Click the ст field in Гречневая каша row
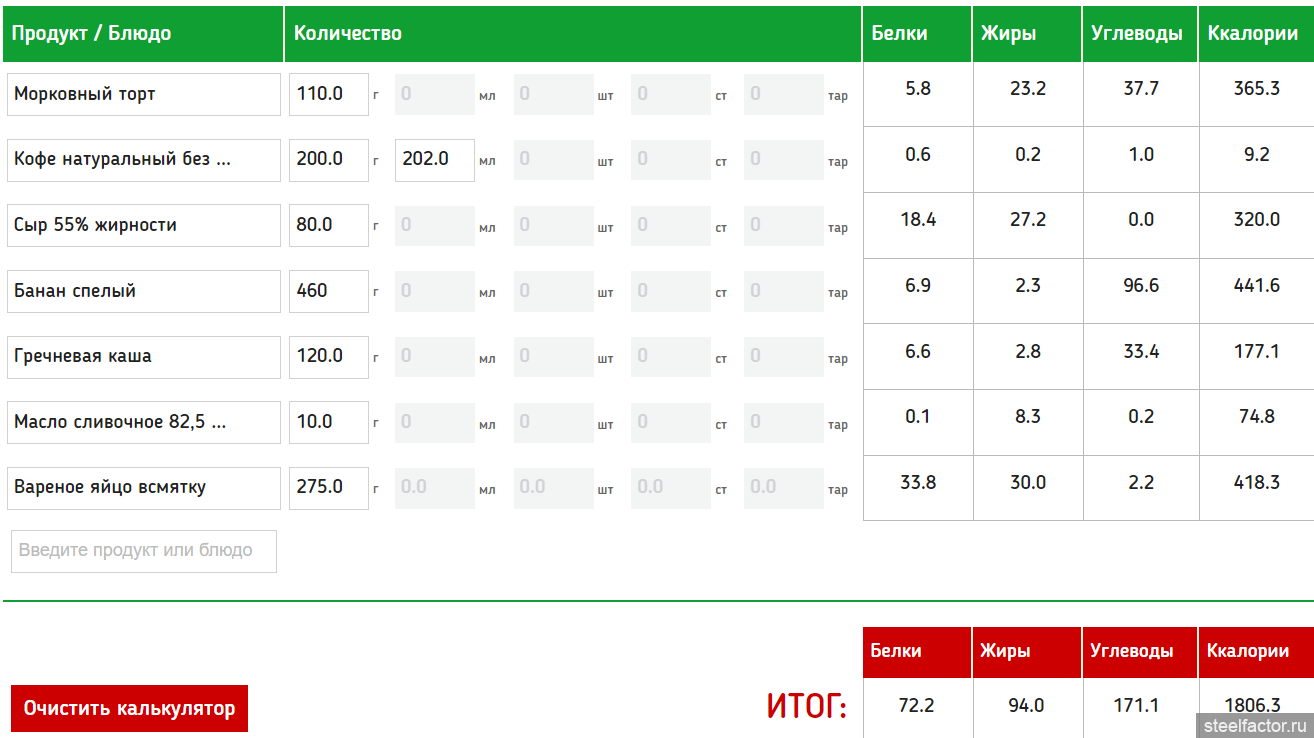Image resolution: width=1314 pixels, height=738 pixels. tap(671, 357)
